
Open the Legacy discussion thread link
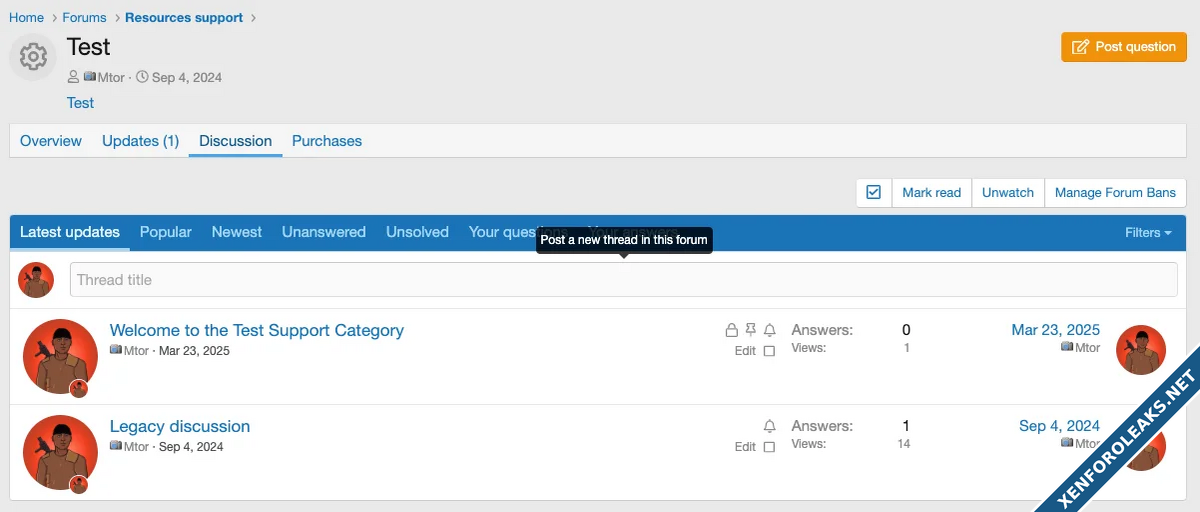pos(180,426)
